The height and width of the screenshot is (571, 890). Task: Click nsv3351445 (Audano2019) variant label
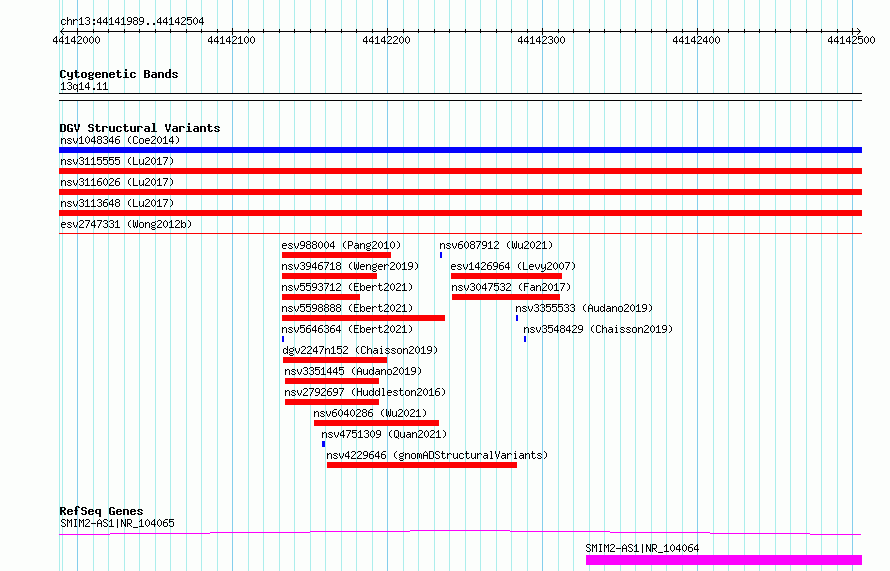pyautogui.click(x=353, y=371)
